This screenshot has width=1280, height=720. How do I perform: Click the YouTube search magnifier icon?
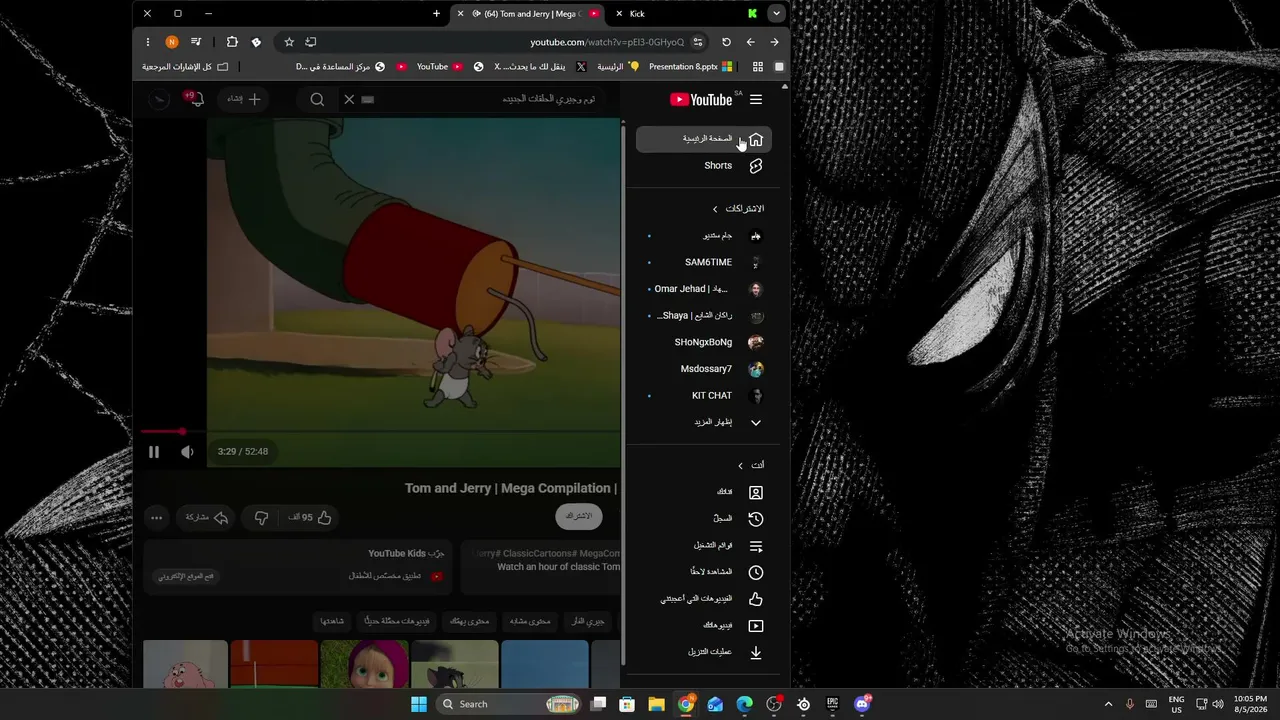pos(317,99)
